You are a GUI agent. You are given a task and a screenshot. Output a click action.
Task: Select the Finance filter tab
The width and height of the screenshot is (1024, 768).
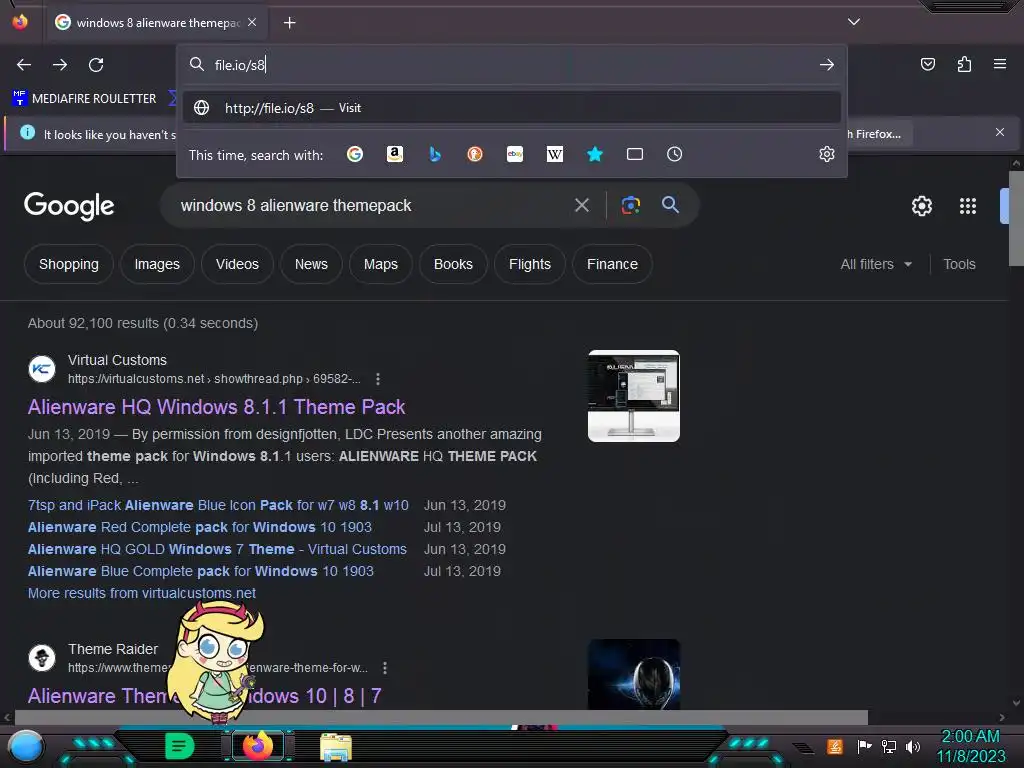point(612,264)
